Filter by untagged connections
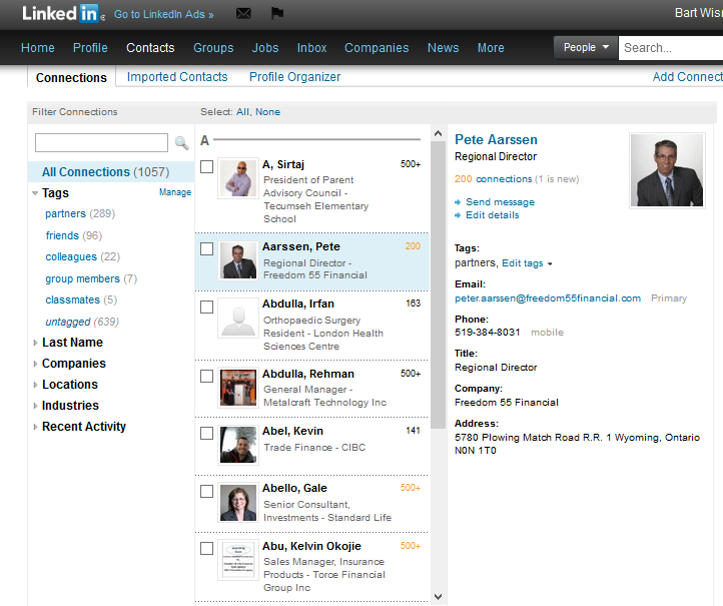 pos(68,322)
